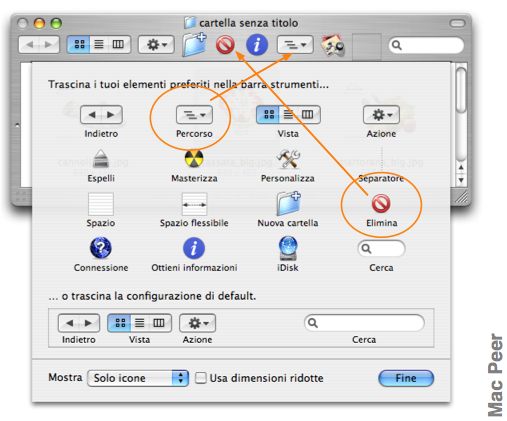The width and height of the screenshot is (507, 421).
Task: Open the Azione gear dropdown in window toolbar
Action: pos(156,44)
